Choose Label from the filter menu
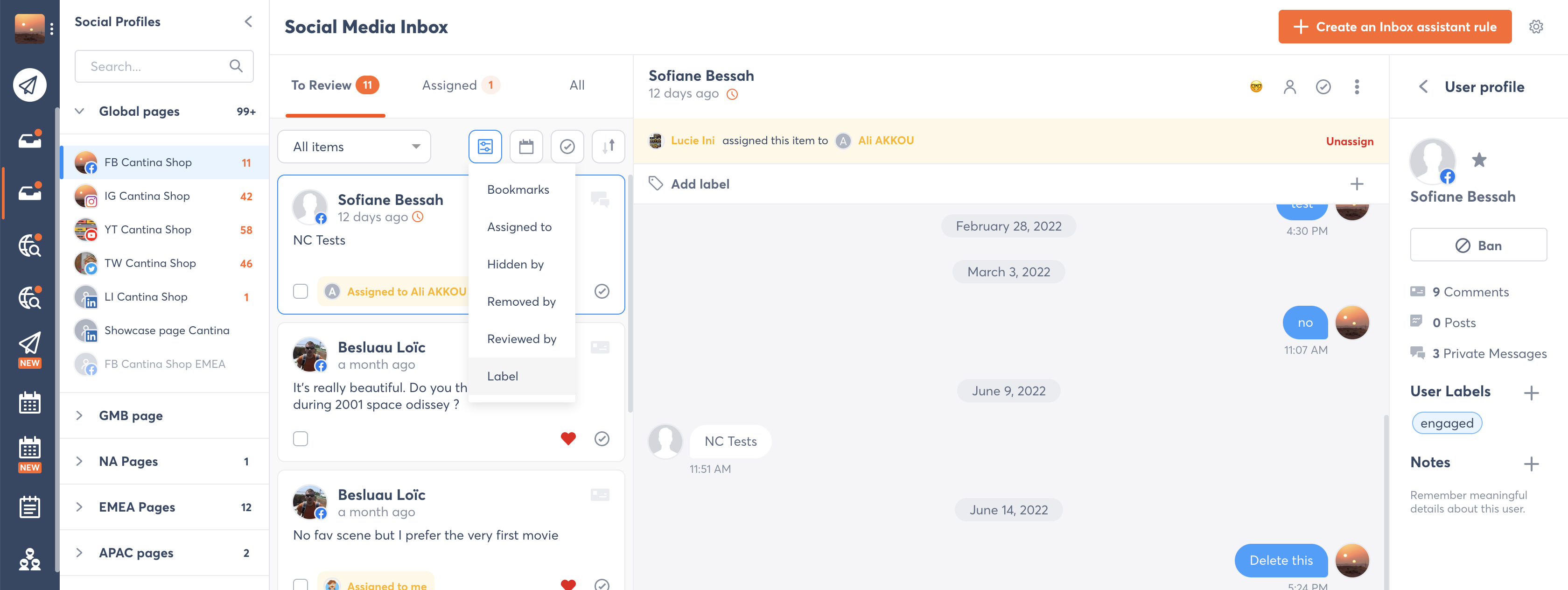Image resolution: width=1568 pixels, height=590 pixels. pos(503,376)
